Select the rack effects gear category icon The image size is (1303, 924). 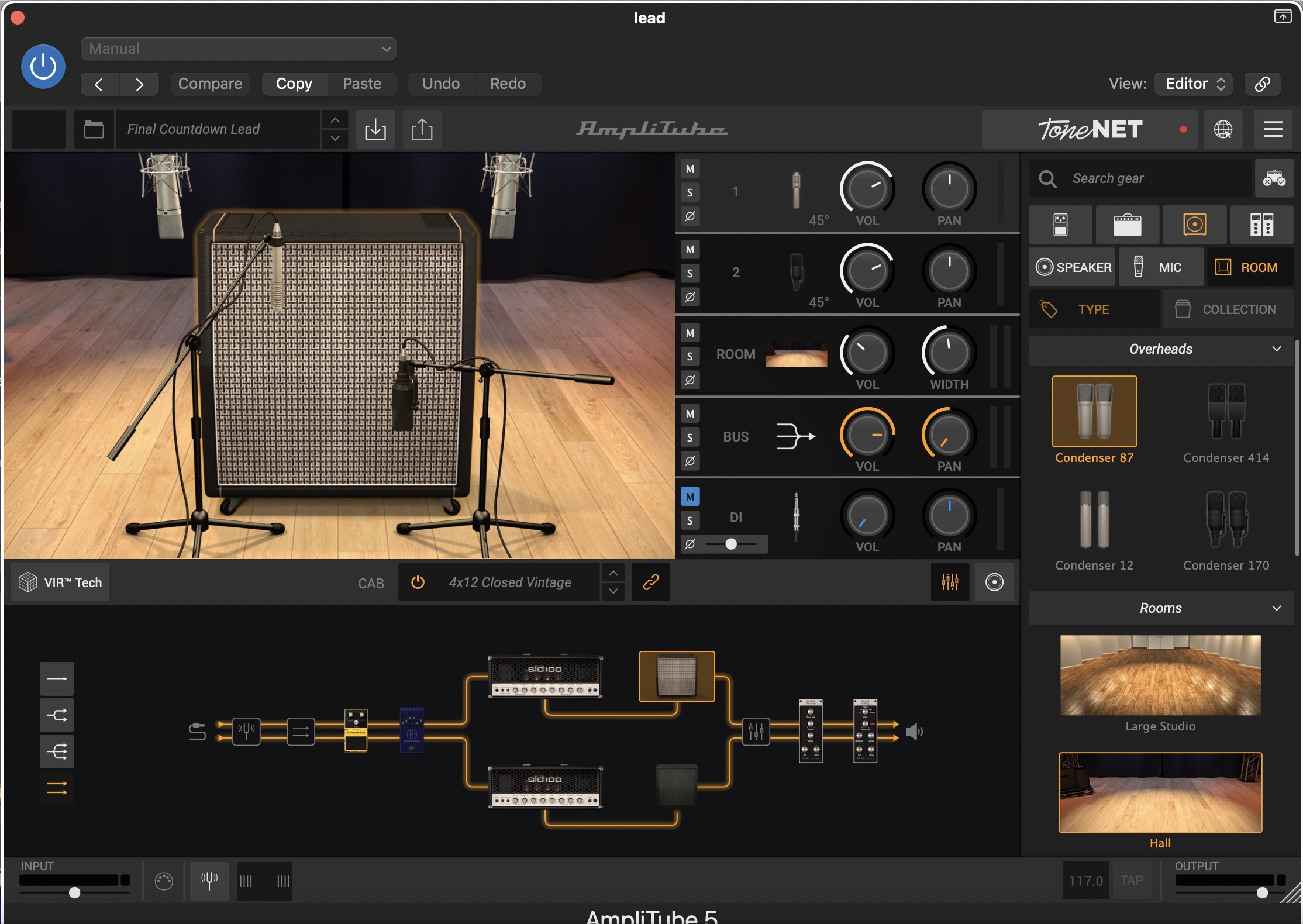(x=1261, y=225)
